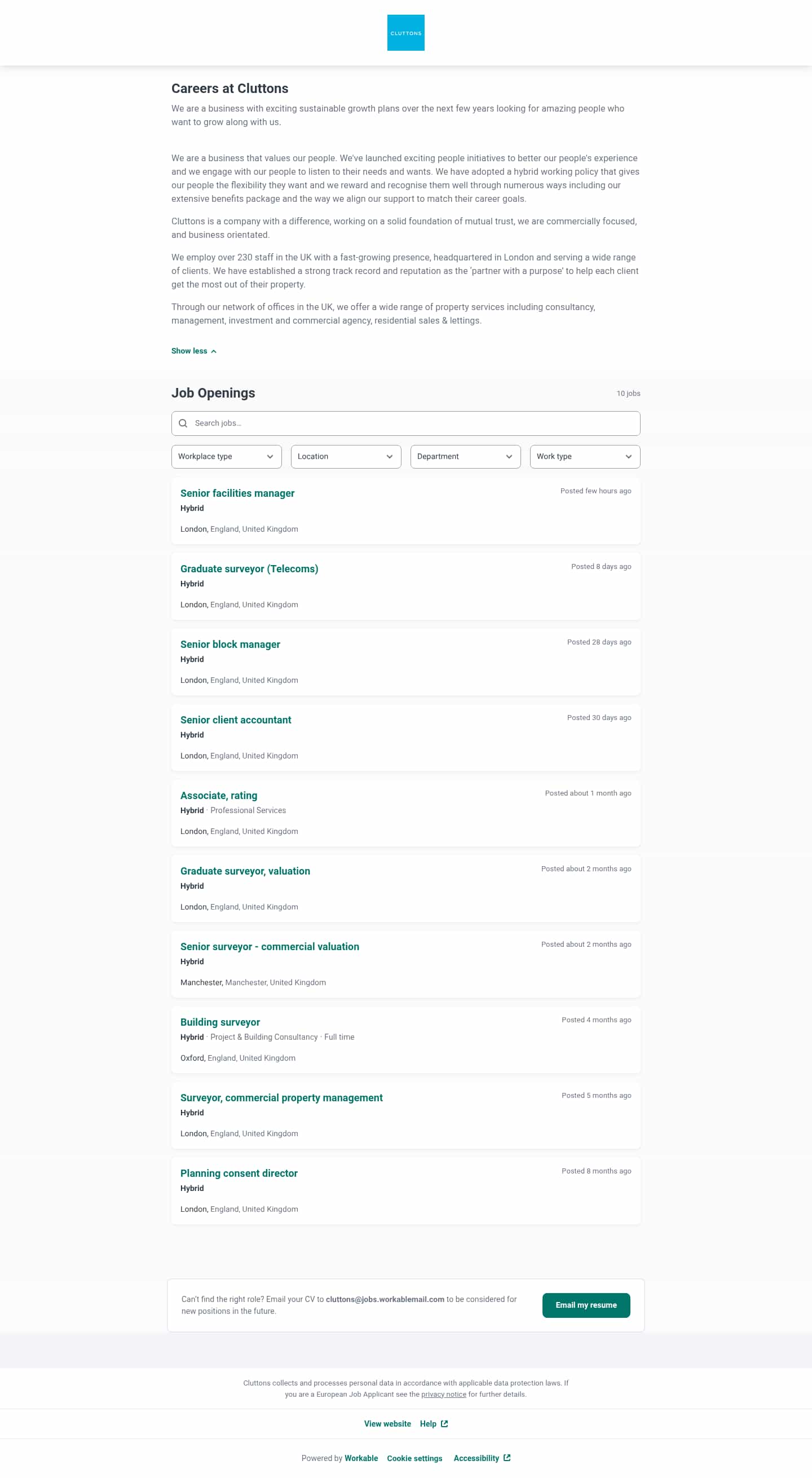Image resolution: width=812 pixels, height=1478 pixels.
Task: Open Cookie settings from the footer
Action: (x=414, y=1457)
